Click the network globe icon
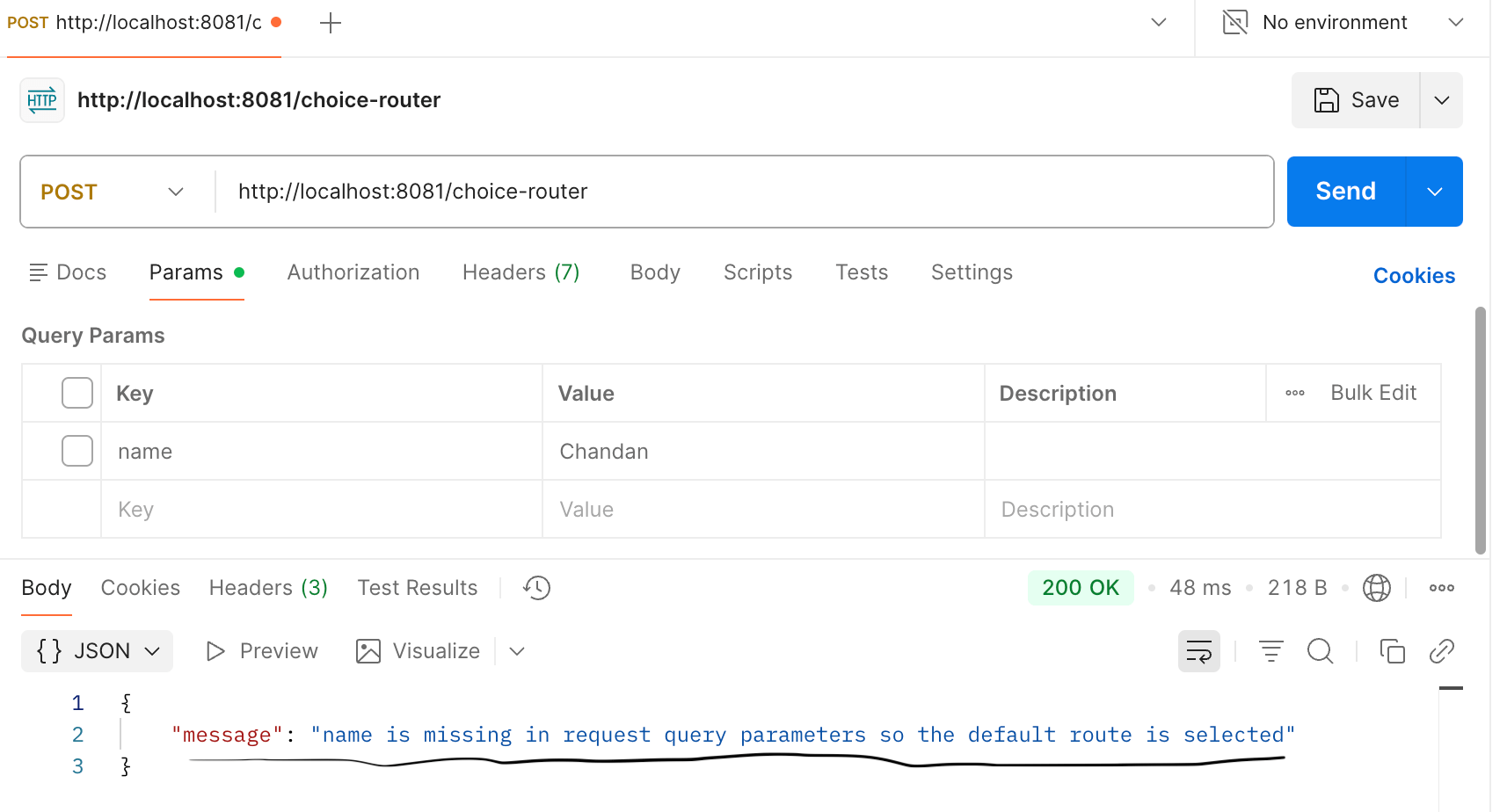This screenshot has width=1507, height=812. pyautogui.click(x=1376, y=588)
